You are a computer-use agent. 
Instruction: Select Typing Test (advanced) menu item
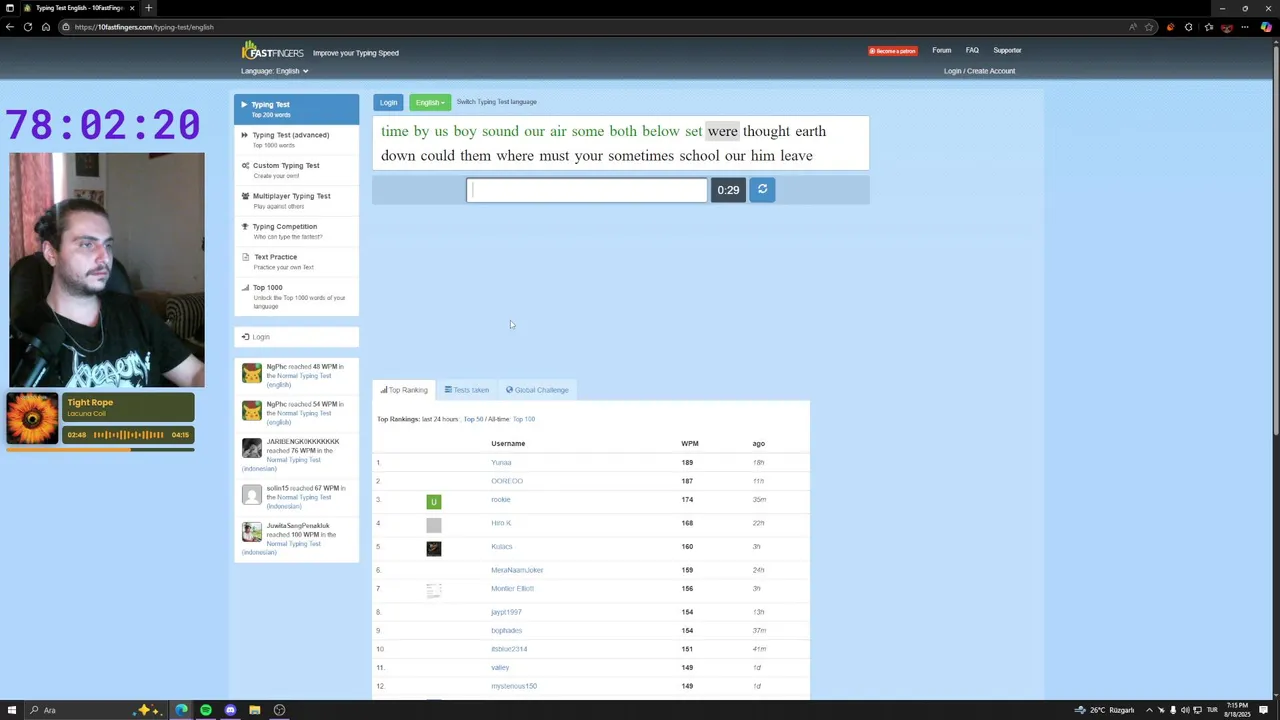[296, 139]
